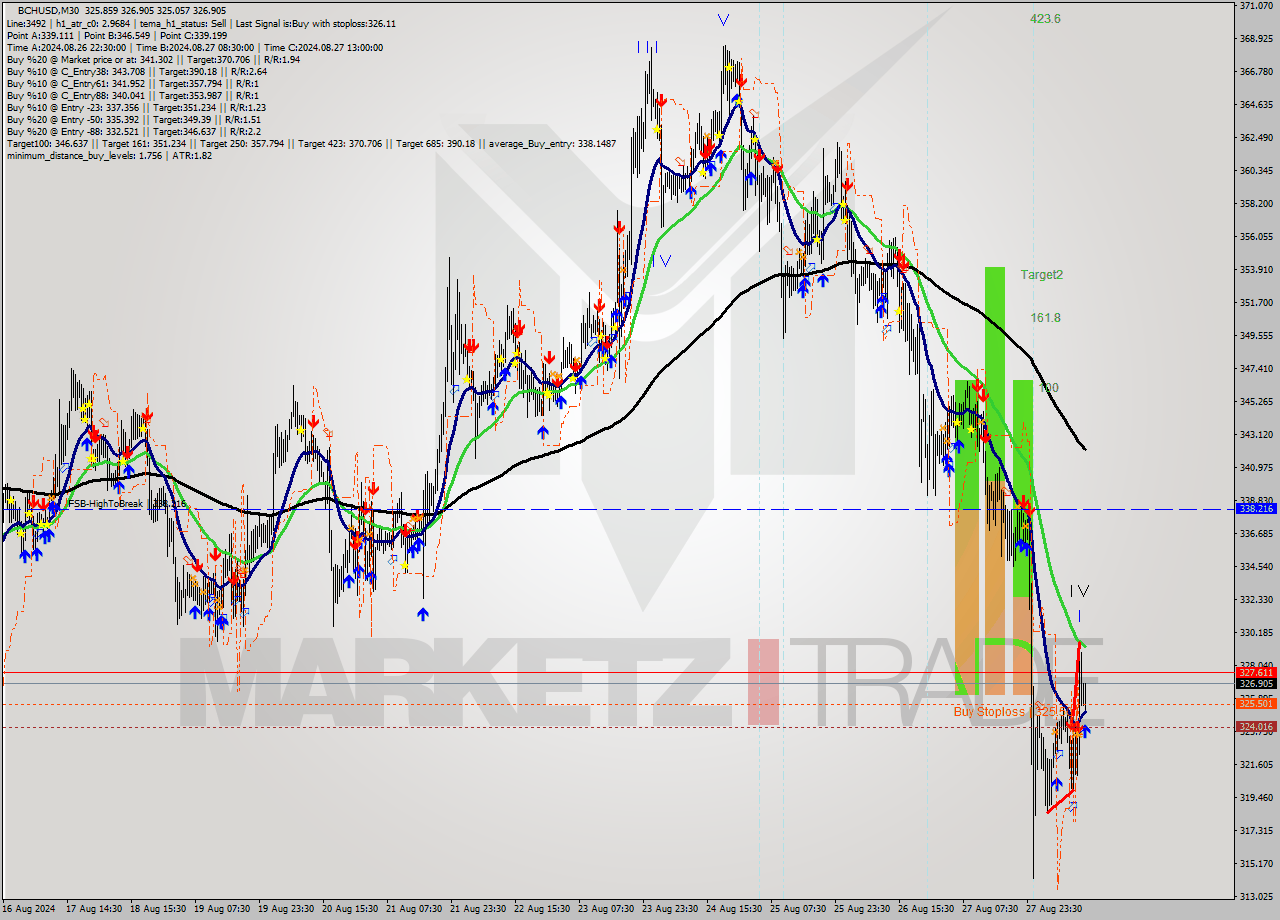The image size is (1280, 920).
Task: Click the '16 Aug 2024' time axis label
Action: 28,909
